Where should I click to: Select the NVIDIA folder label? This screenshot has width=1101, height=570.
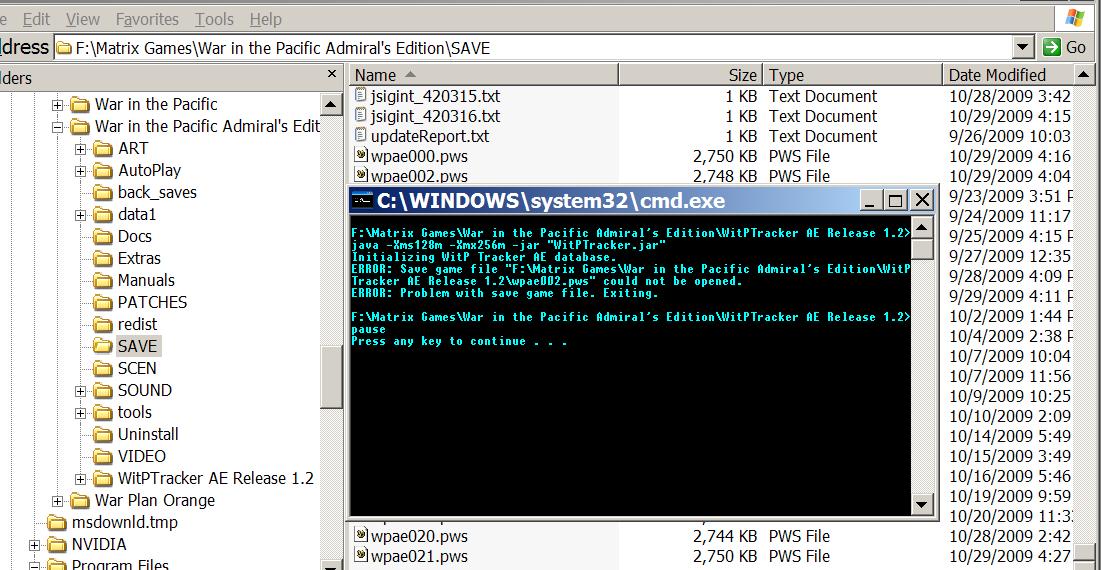click(x=99, y=545)
